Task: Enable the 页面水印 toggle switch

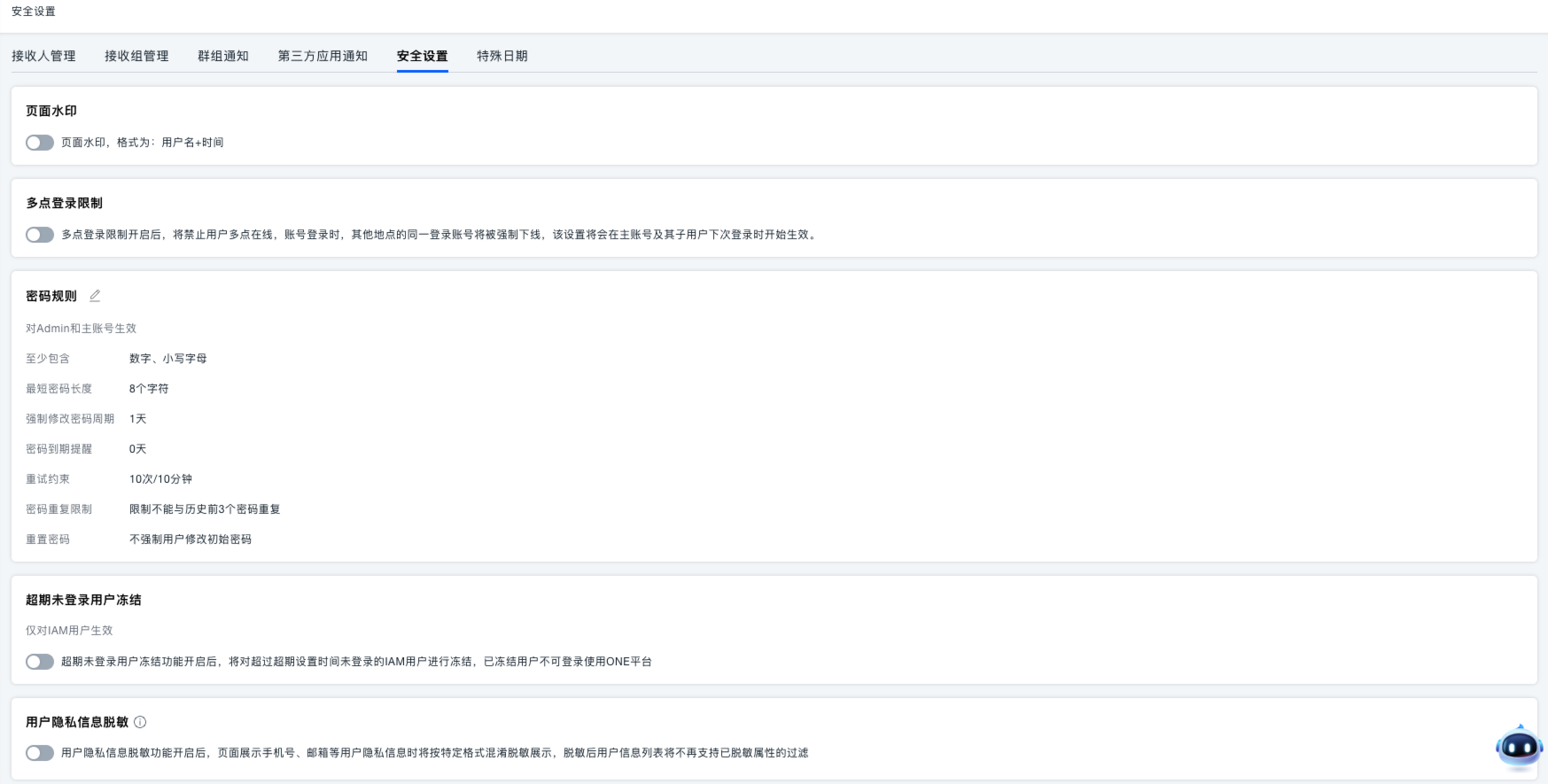Action: 40,143
